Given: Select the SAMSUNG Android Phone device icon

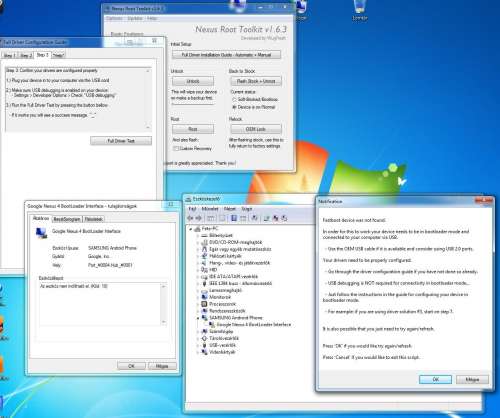Looking at the screenshot, I should [x=205, y=318].
